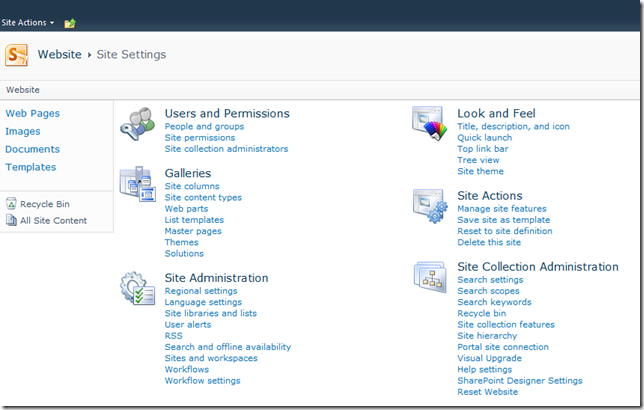Click the Site Administration gear checklist icon
The image size is (644, 410).
tap(138, 288)
